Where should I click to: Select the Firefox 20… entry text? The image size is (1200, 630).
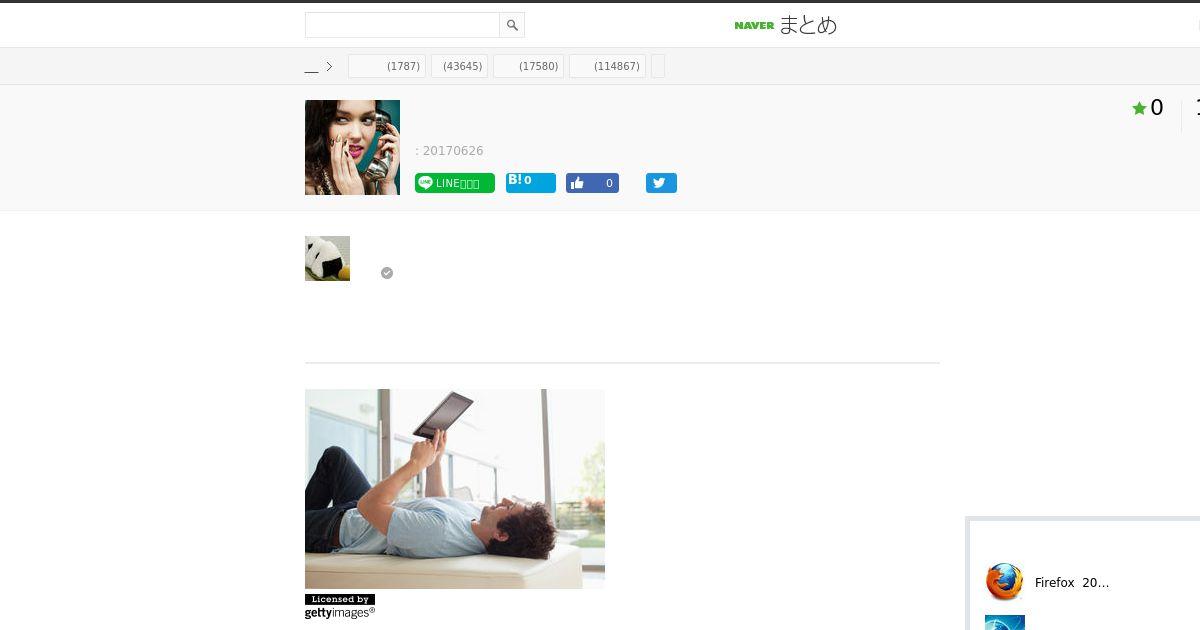point(1072,583)
